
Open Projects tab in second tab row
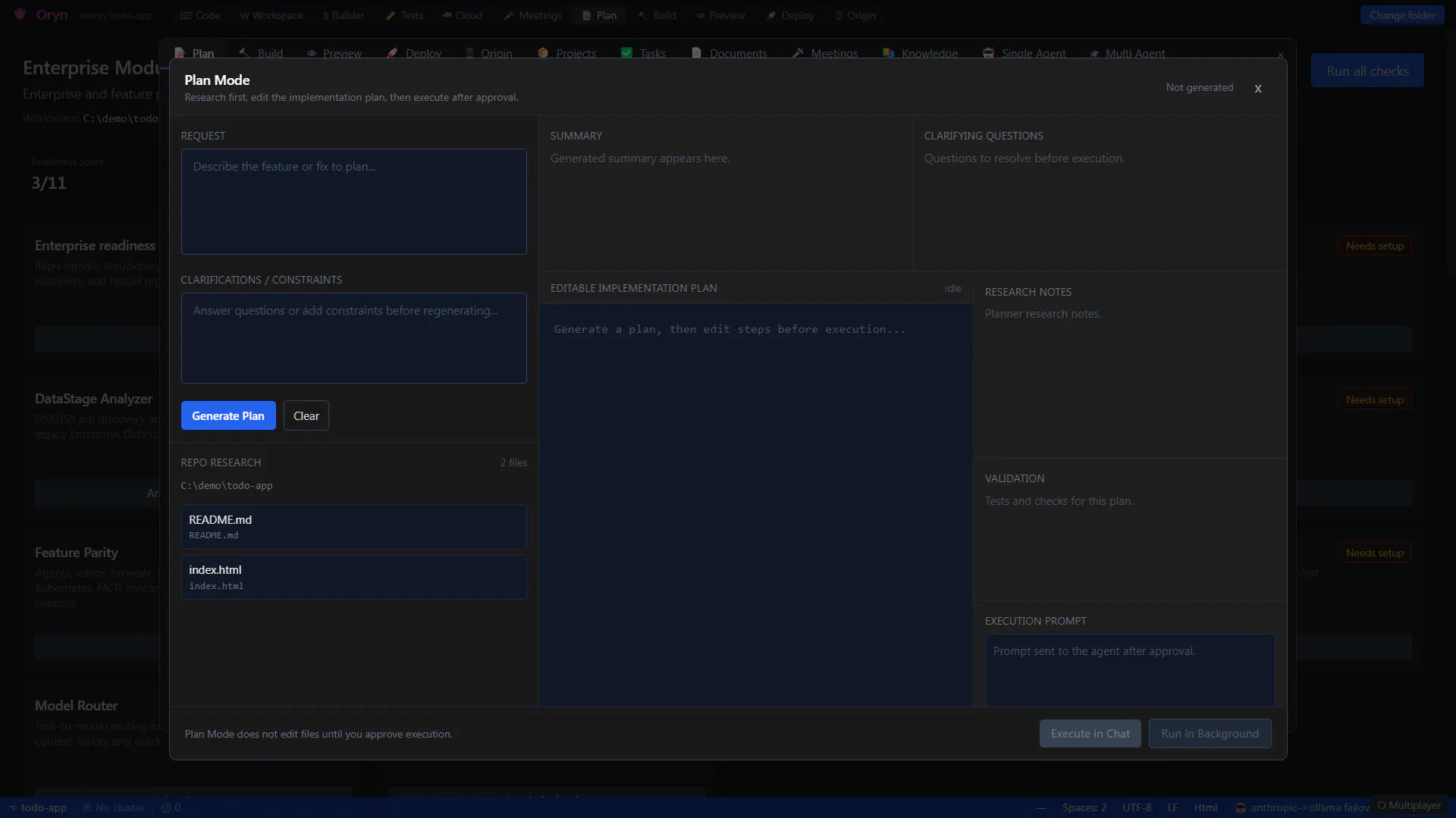(567, 53)
